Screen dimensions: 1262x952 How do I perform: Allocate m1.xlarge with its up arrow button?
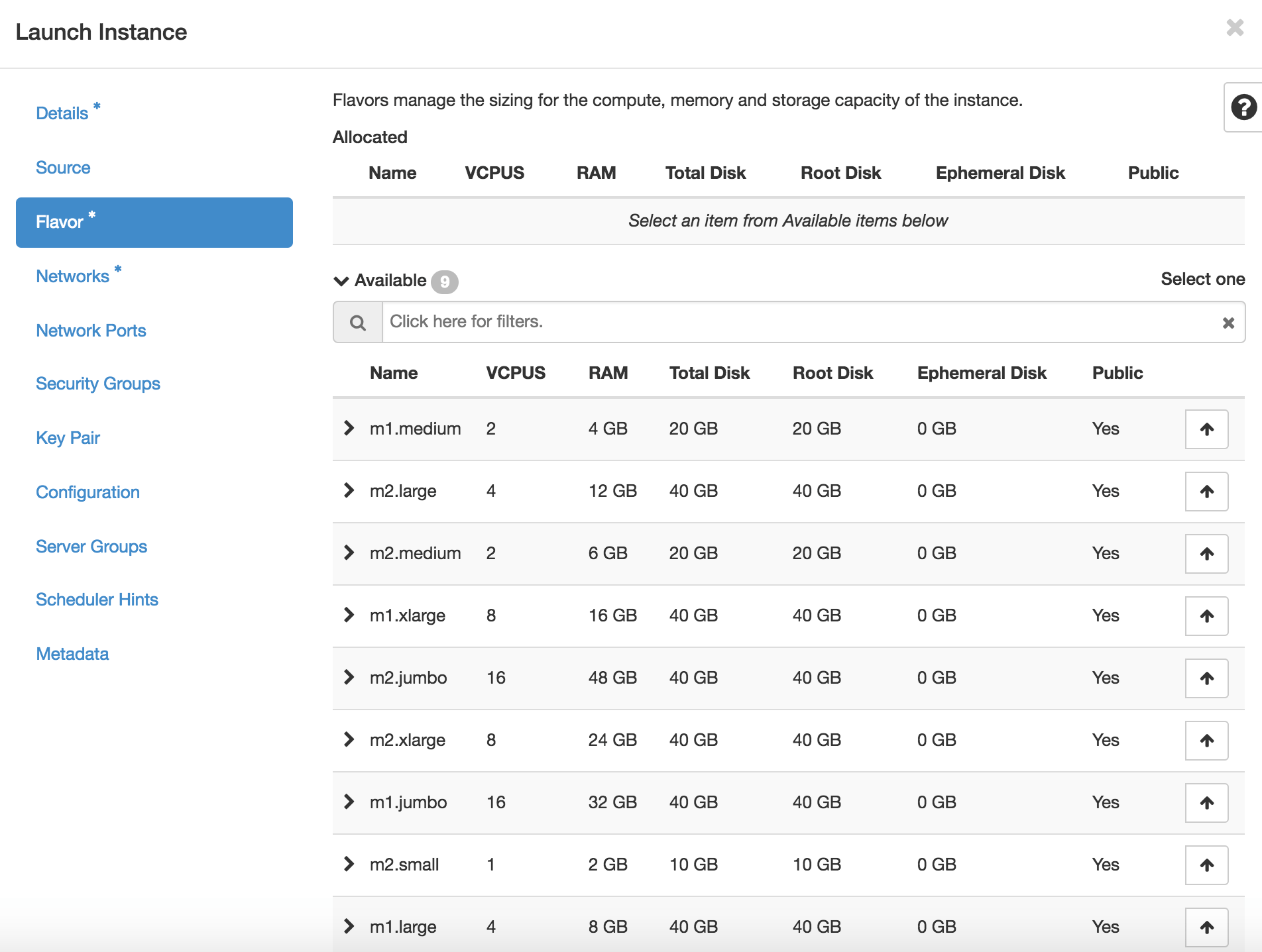tap(1206, 616)
